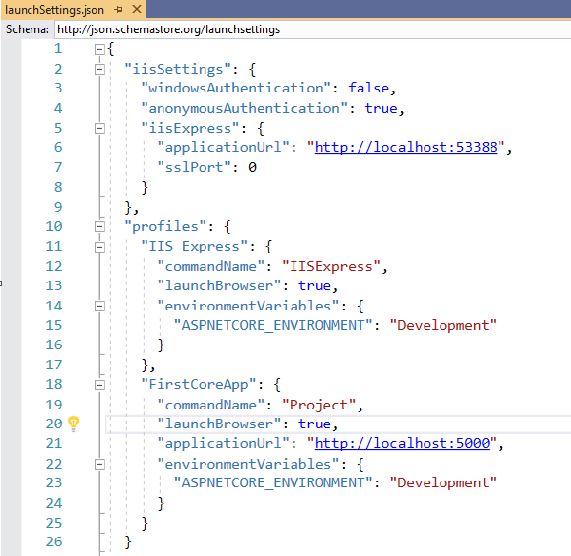Image resolution: width=571 pixels, height=556 pixels.
Task: Click the true value on line 20
Action: coord(315,423)
